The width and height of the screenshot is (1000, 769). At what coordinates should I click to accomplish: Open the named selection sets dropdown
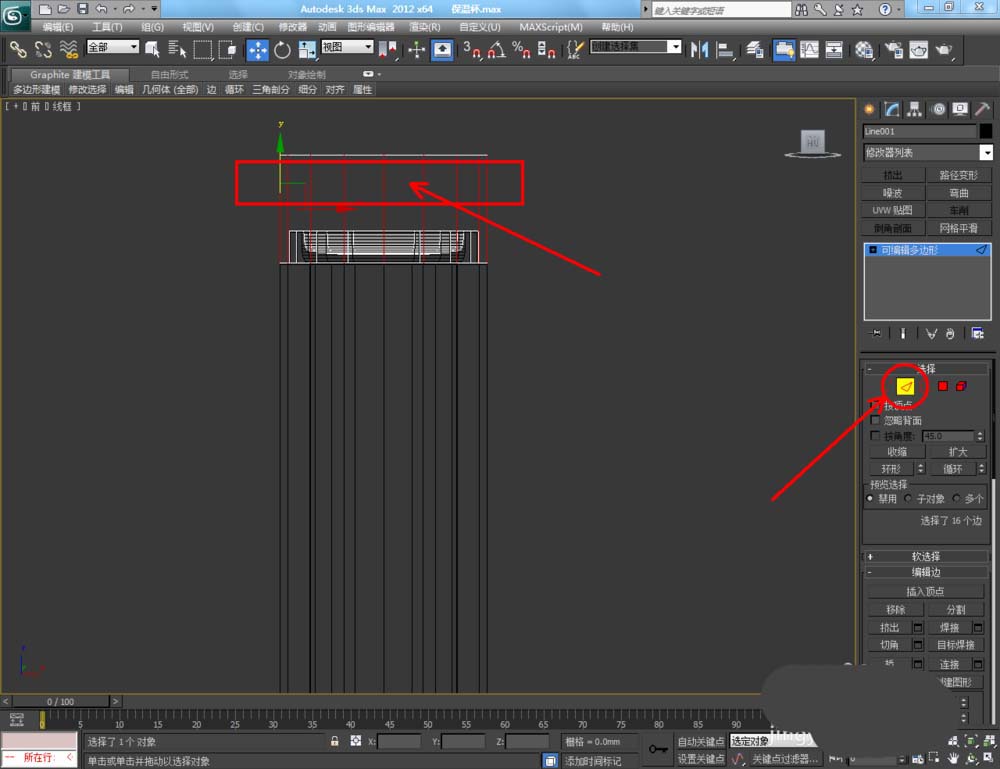(636, 47)
